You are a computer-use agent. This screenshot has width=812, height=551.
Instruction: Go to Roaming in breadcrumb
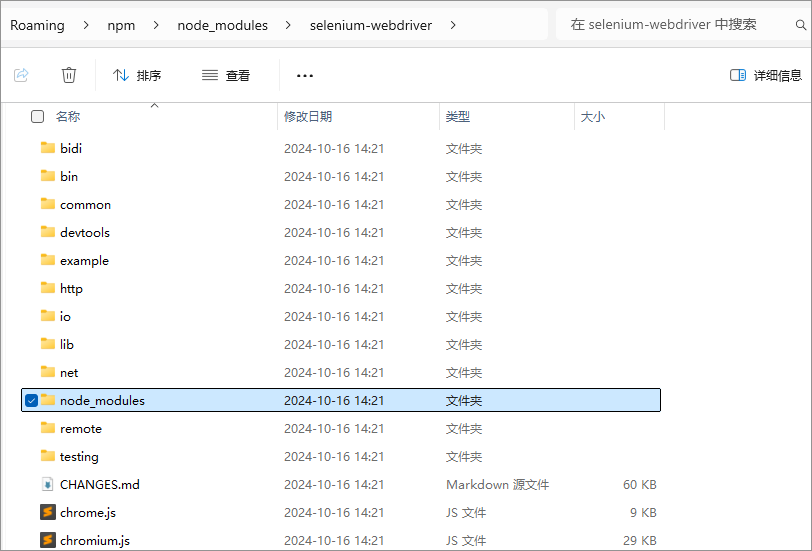coord(37,25)
